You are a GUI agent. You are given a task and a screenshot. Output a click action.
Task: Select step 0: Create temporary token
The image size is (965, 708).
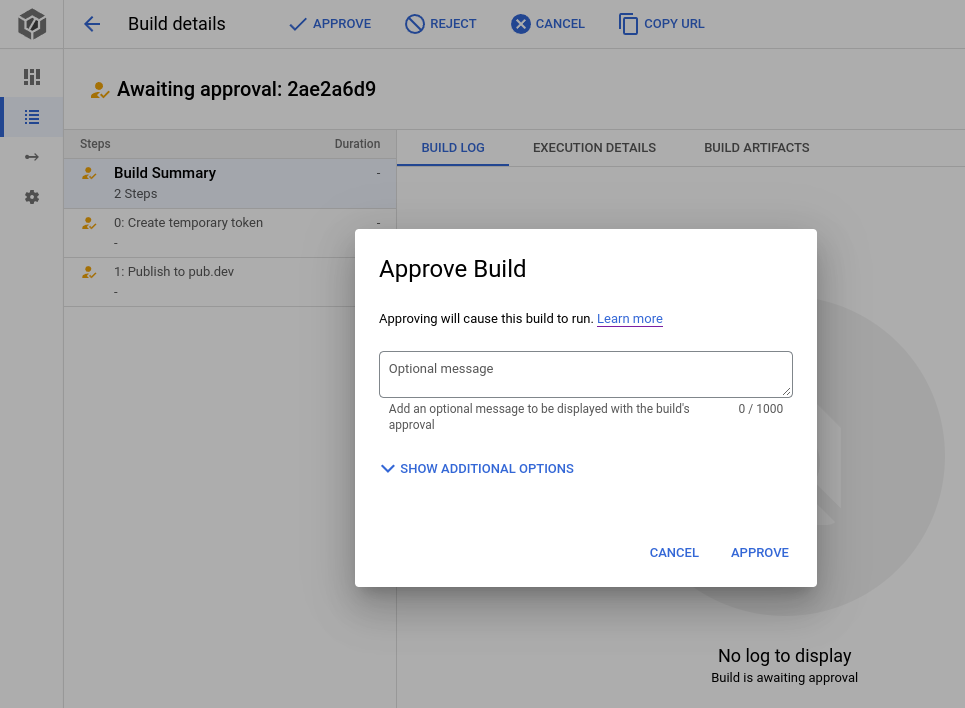click(x=188, y=222)
